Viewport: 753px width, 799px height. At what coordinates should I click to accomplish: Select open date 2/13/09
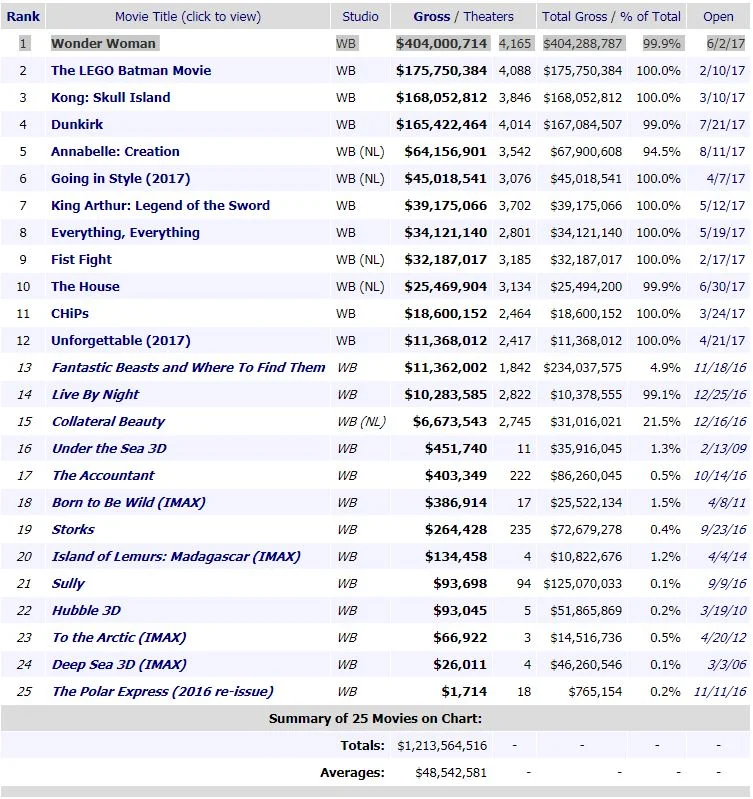pos(723,448)
